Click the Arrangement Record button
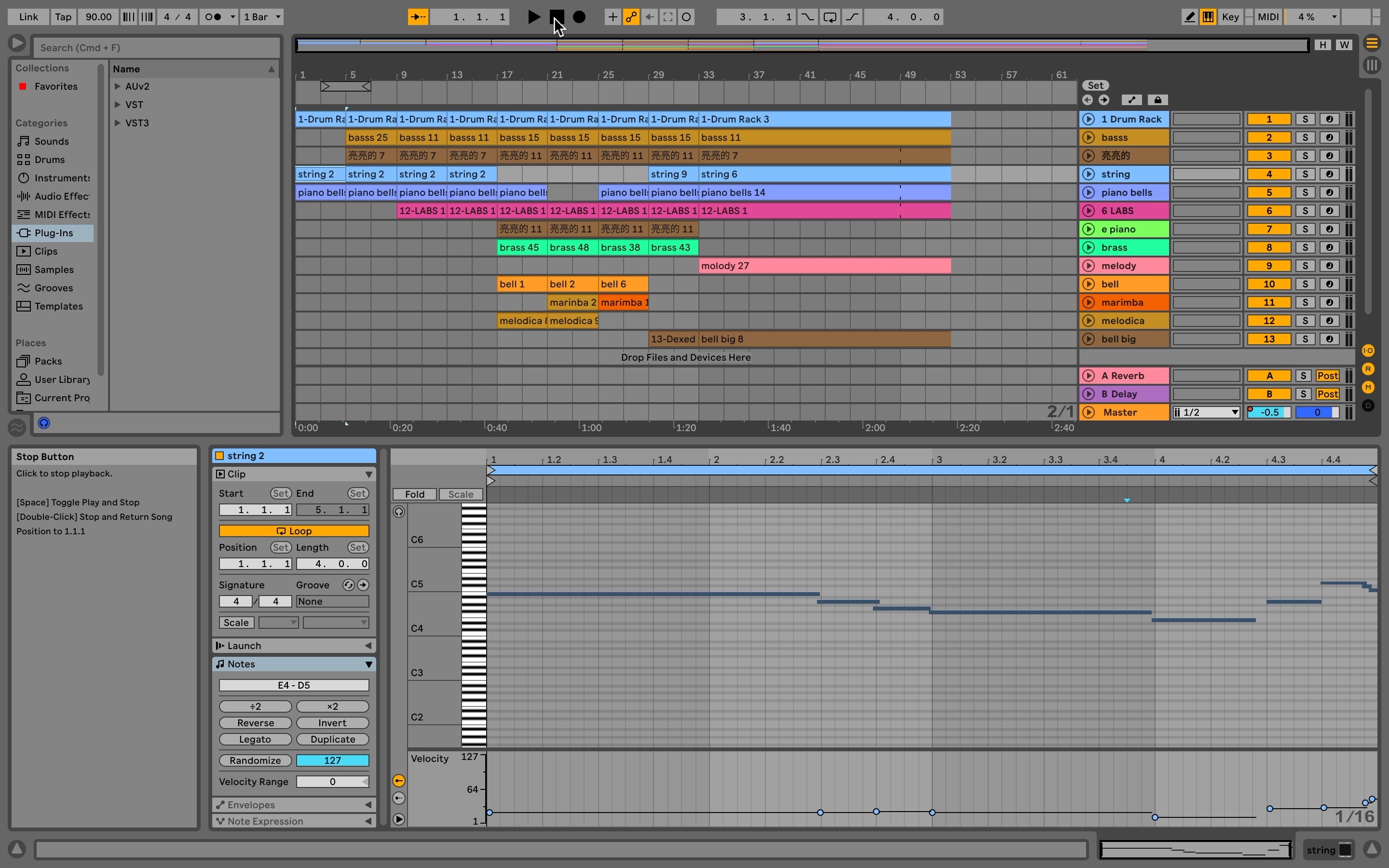The height and width of the screenshot is (868, 1389). coord(579,17)
